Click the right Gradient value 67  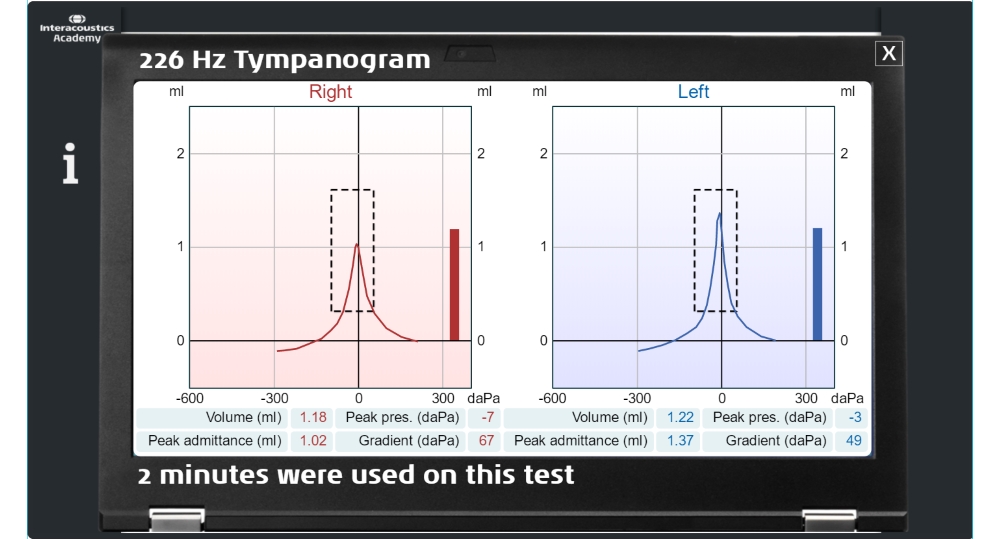(x=486, y=441)
